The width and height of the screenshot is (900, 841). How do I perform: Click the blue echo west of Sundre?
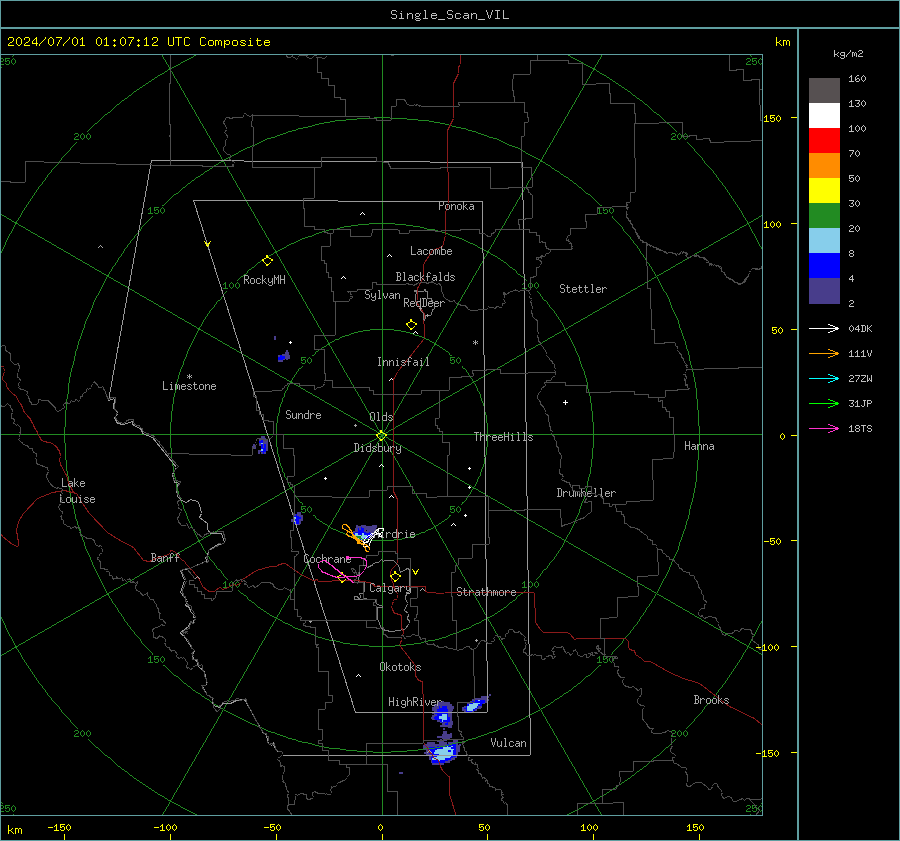262,445
